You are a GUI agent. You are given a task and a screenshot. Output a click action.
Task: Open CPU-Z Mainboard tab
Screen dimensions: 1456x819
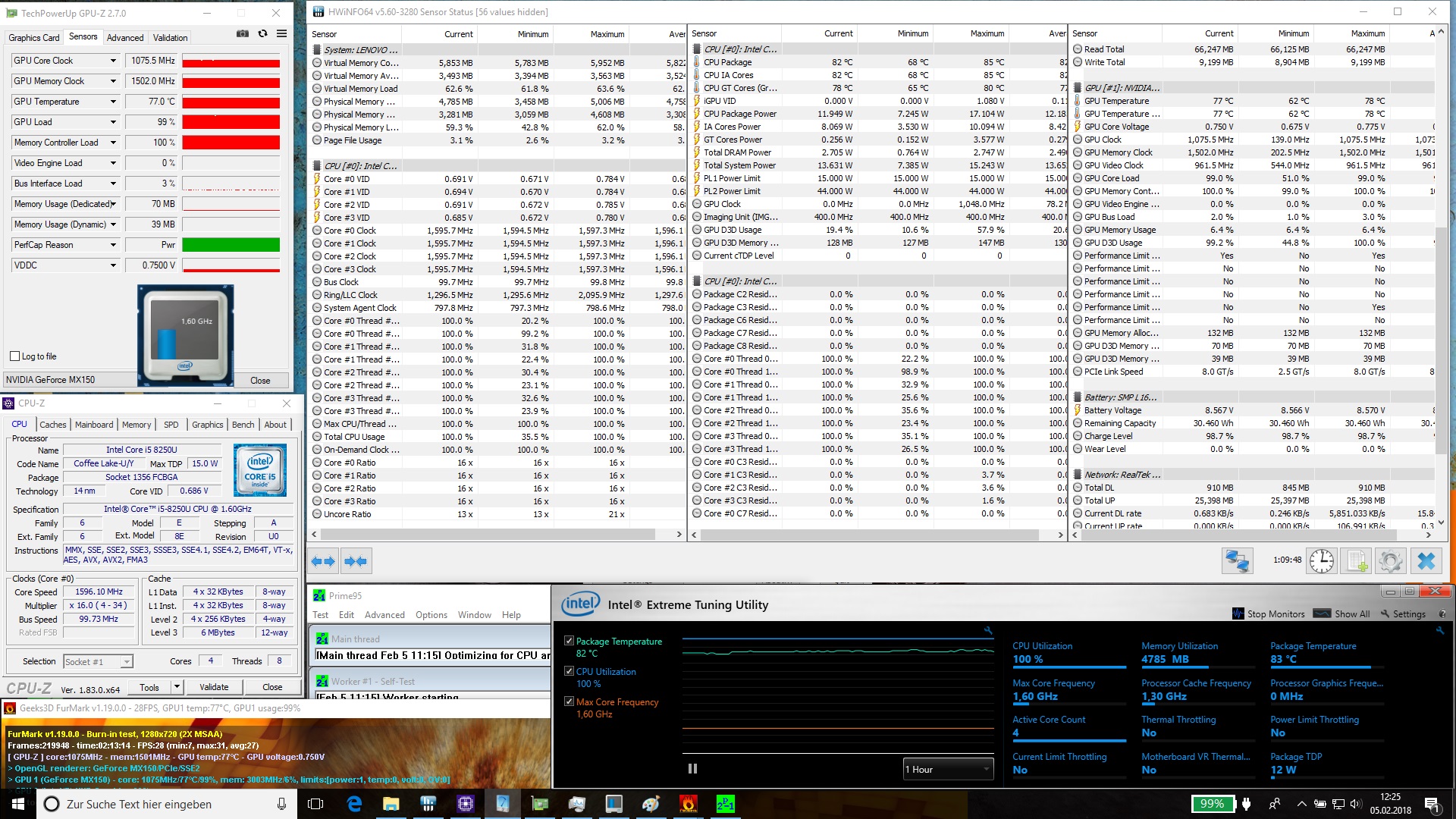tap(94, 425)
